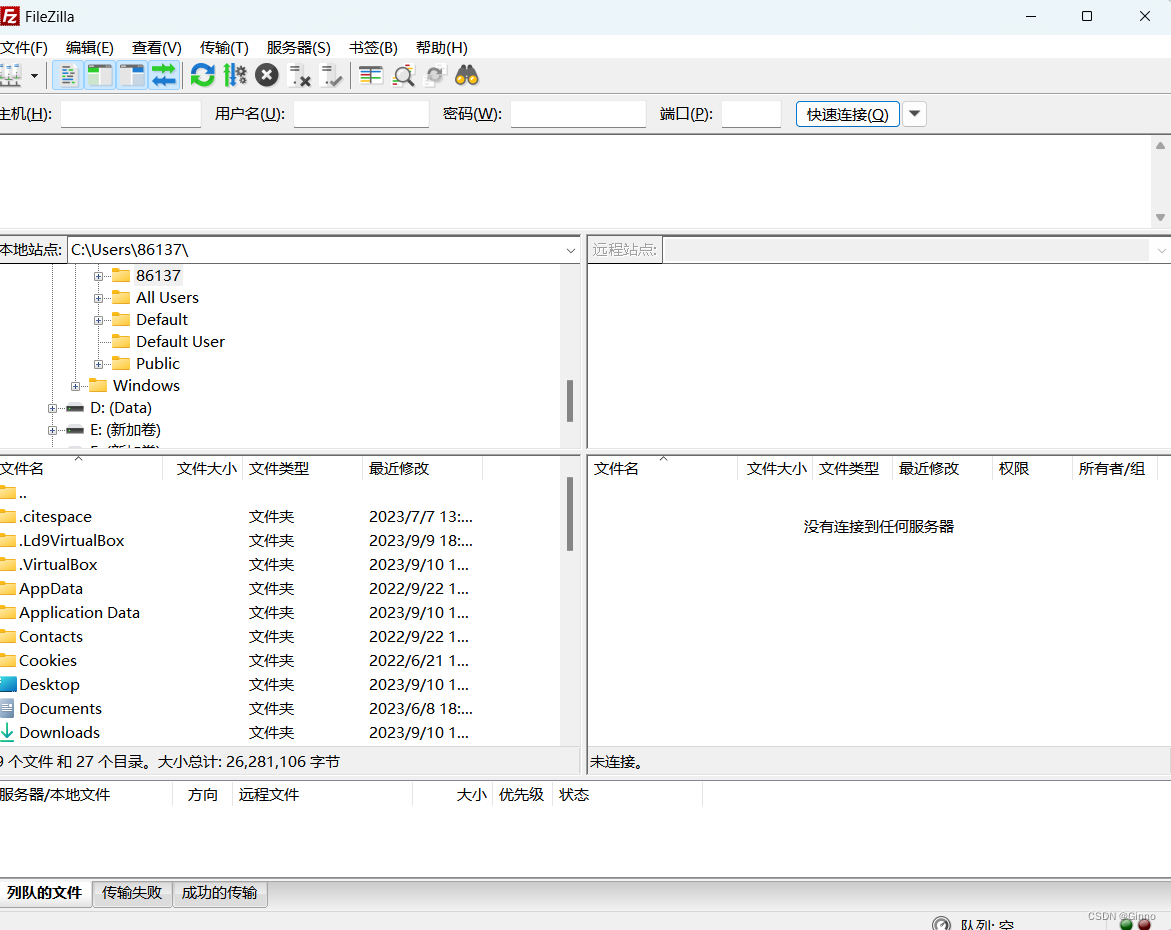Open the Site Manager dropdown arrow

tap(34, 75)
